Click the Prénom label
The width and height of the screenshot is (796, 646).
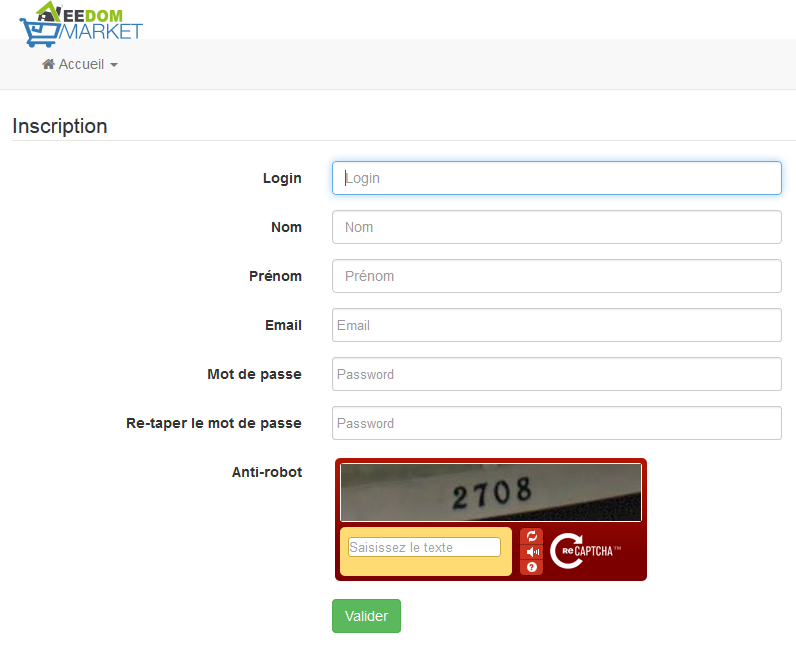click(x=275, y=276)
